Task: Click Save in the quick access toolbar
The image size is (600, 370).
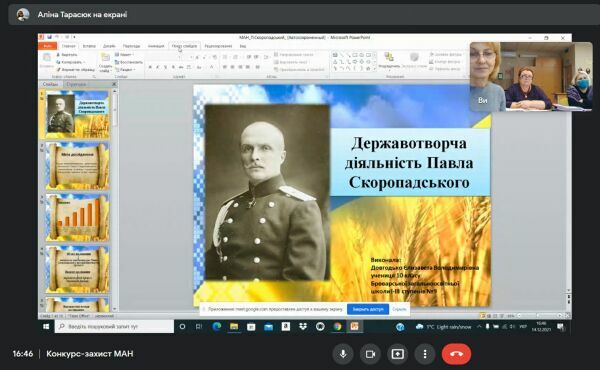Action: pos(49,37)
